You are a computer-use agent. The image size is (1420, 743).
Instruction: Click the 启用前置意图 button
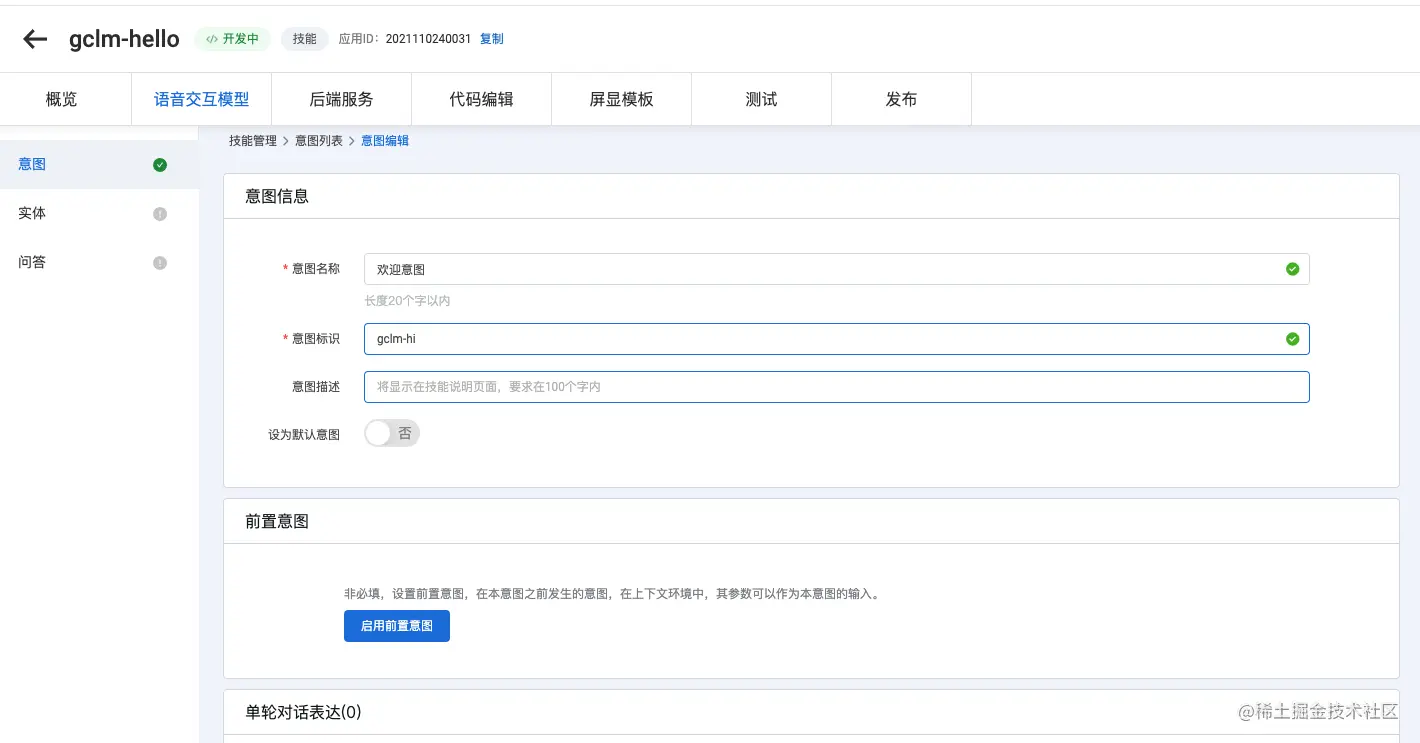pos(396,625)
